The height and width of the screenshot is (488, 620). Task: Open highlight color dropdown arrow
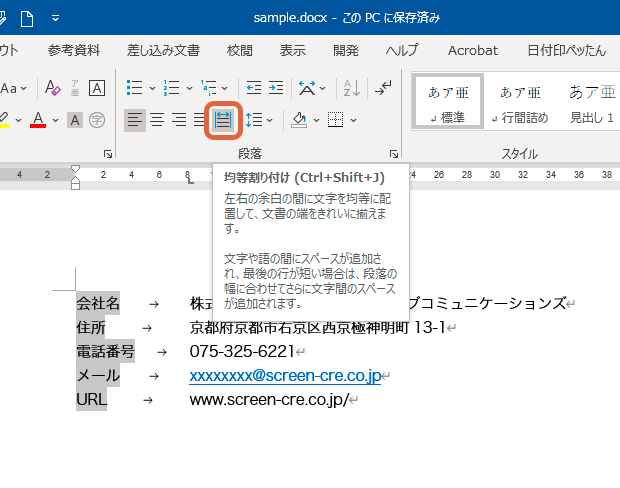[18, 120]
